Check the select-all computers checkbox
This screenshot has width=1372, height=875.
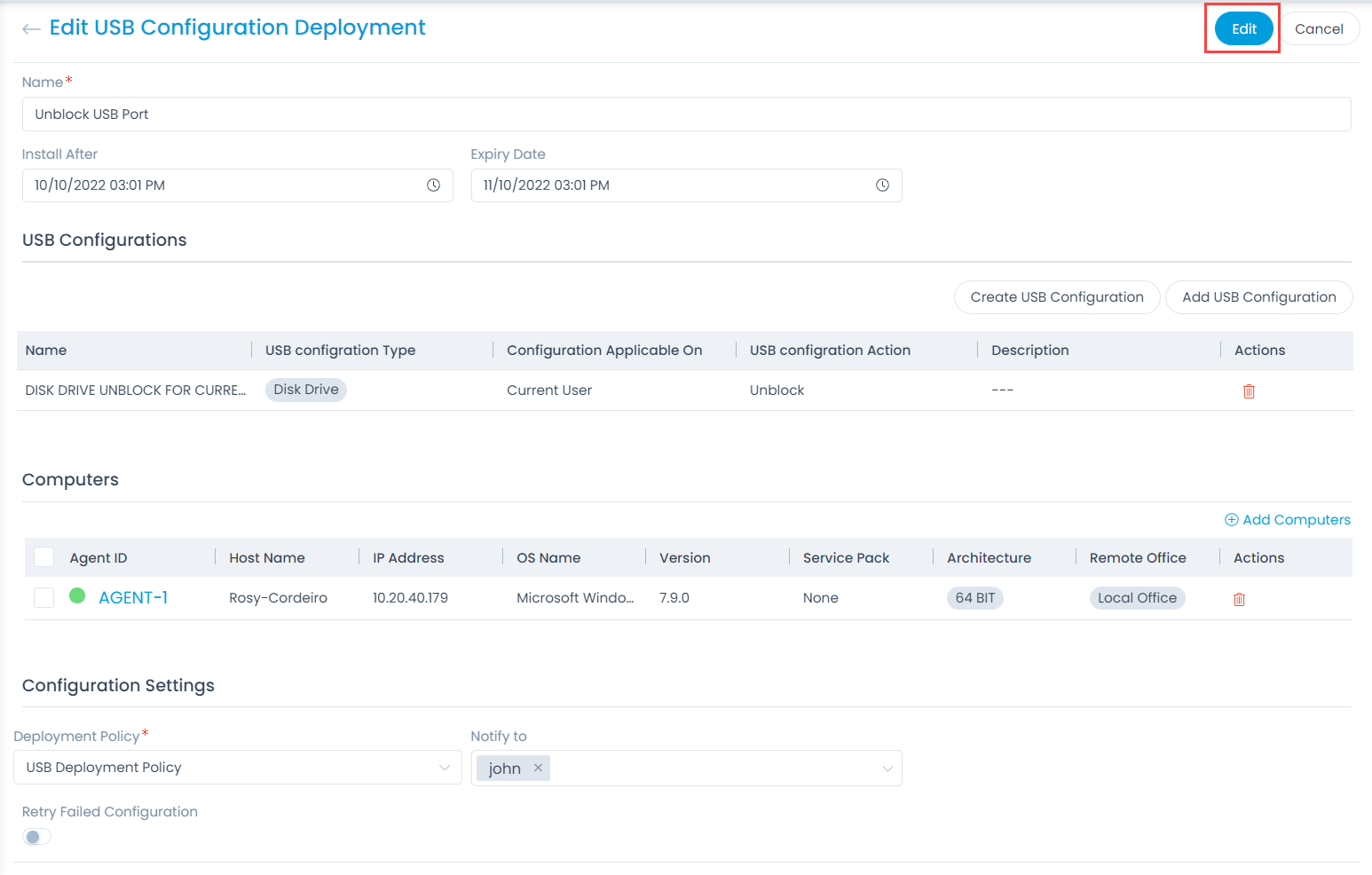(x=43, y=556)
